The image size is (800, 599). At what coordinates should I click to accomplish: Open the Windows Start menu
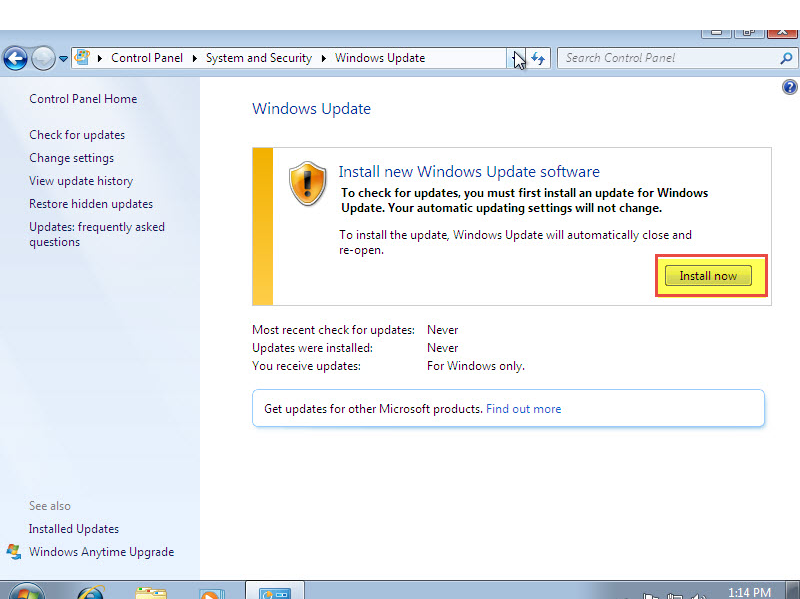coord(27,592)
